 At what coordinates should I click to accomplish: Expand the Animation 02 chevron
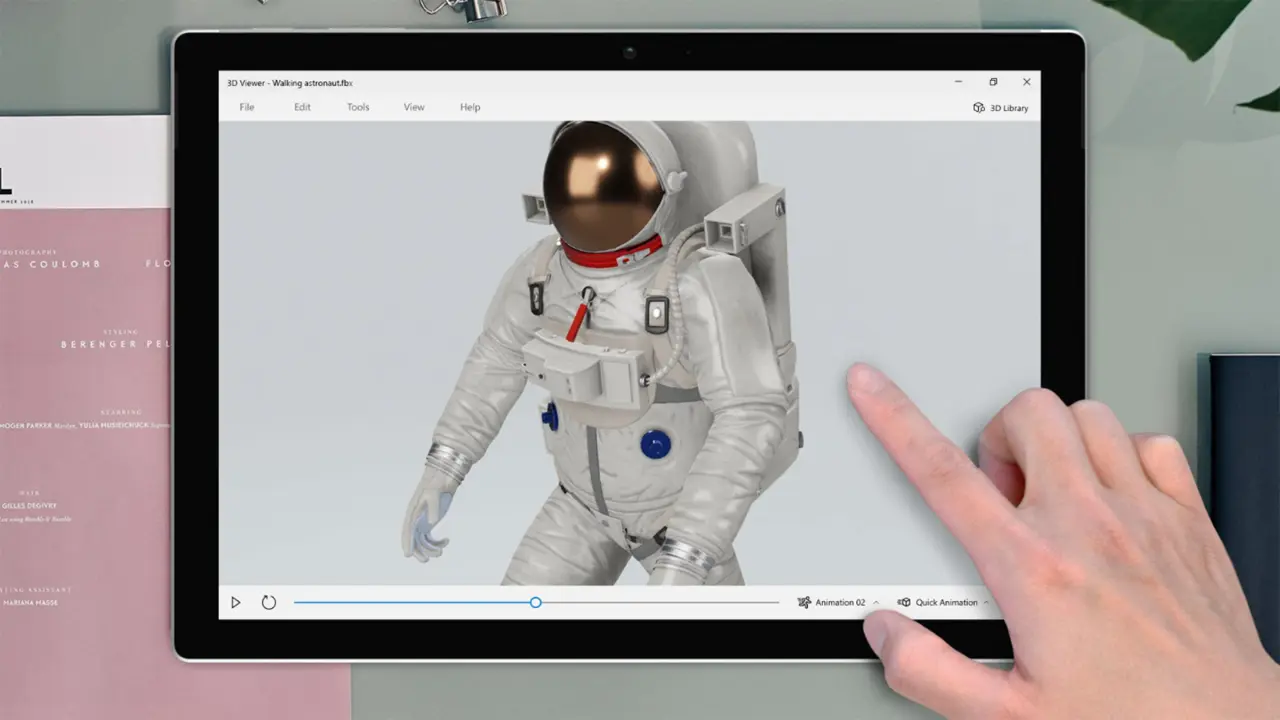[876, 603]
